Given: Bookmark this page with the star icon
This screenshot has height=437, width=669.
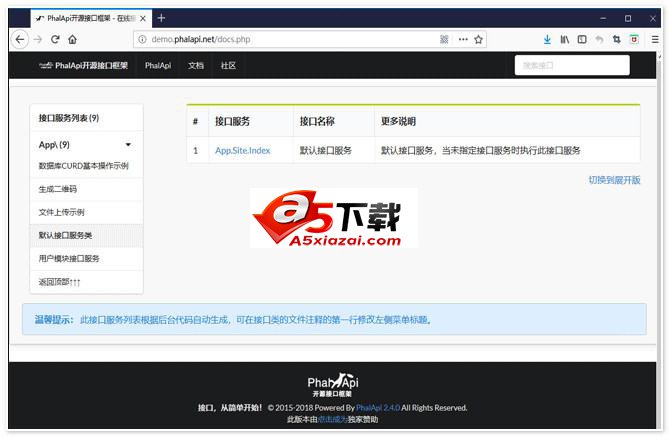Looking at the screenshot, I should pyautogui.click(x=478, y=39).
